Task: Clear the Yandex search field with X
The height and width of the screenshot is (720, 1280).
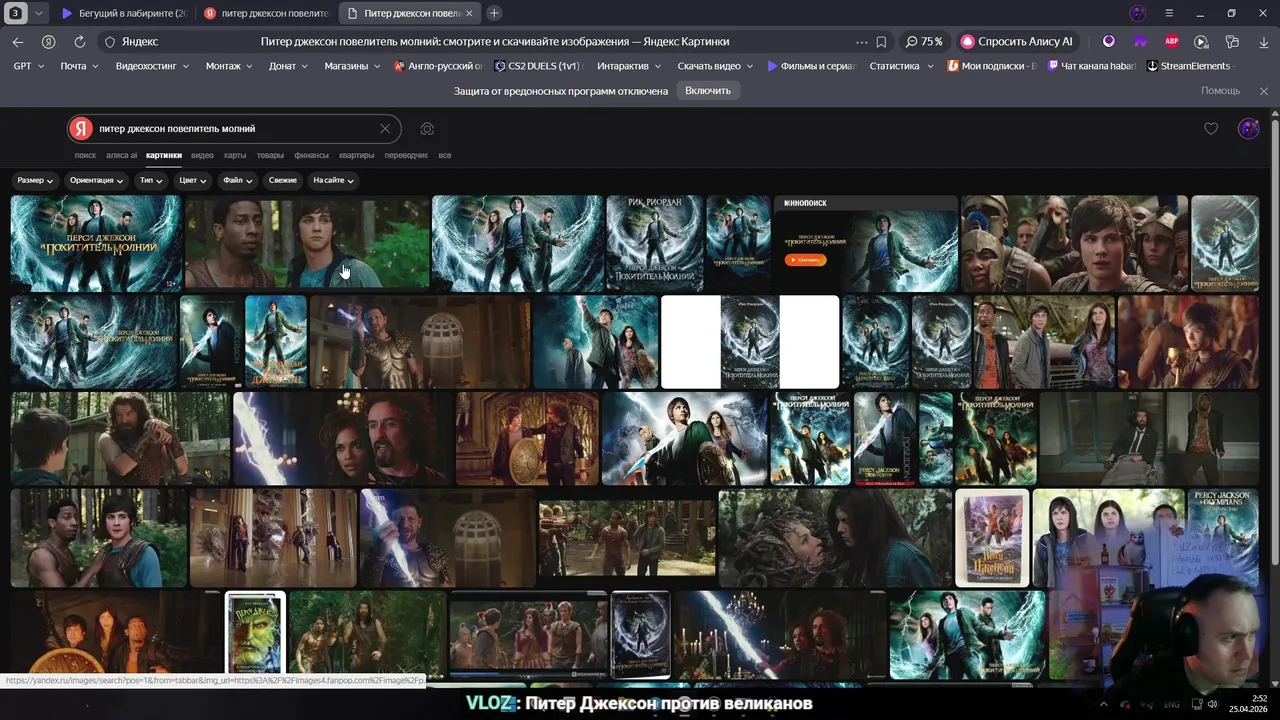Action: [x=385, y=129]
